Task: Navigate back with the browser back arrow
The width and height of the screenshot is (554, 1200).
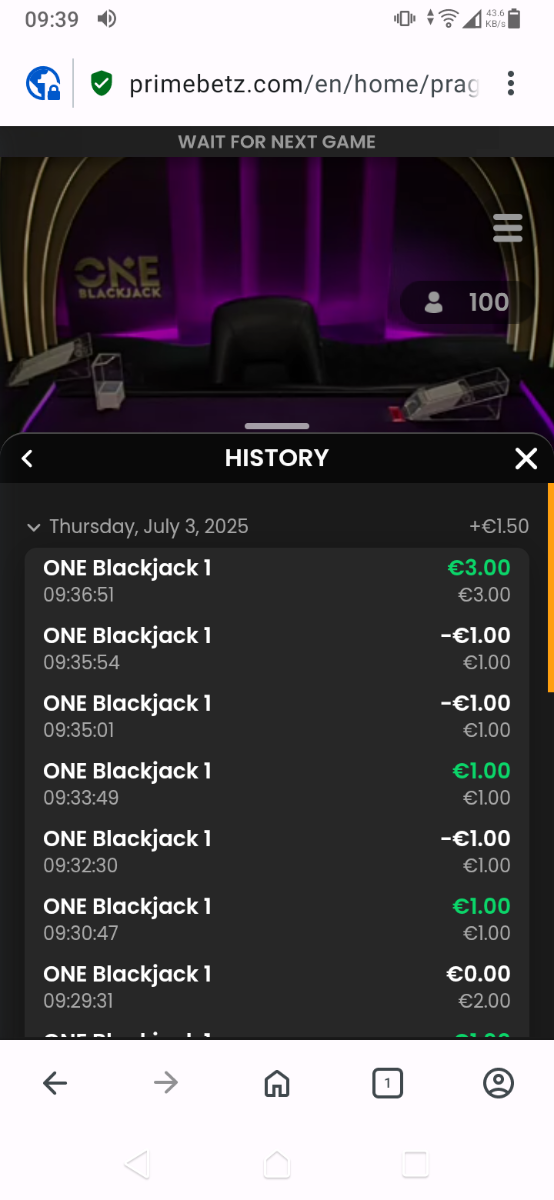Action: tap(55, 1083)
